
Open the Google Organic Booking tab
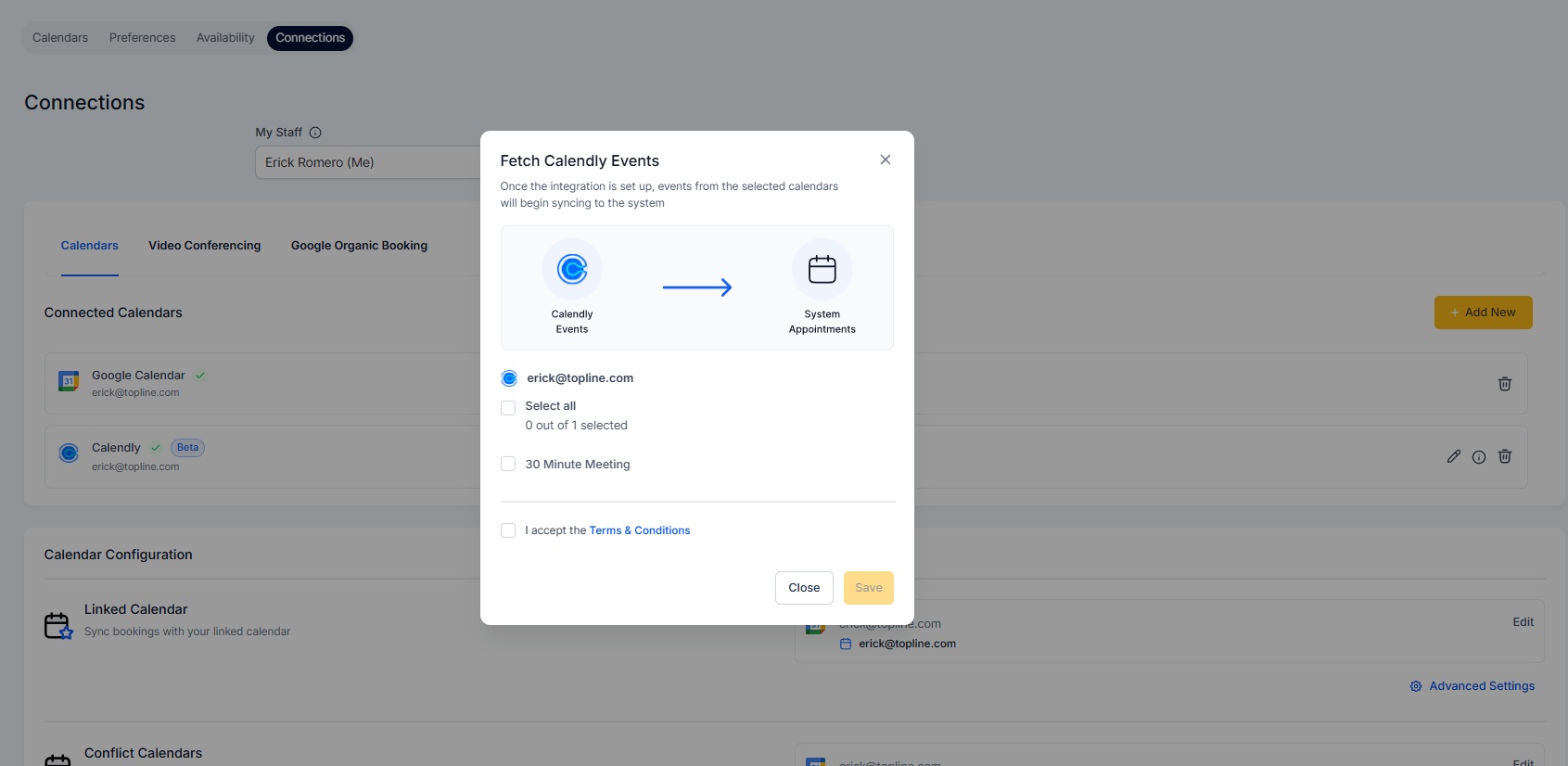tap(359, 246)
